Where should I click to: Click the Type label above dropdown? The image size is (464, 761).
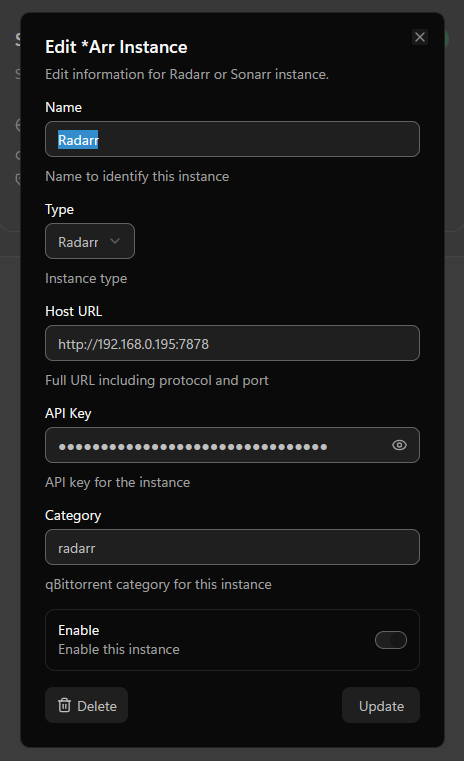[60, 210]
